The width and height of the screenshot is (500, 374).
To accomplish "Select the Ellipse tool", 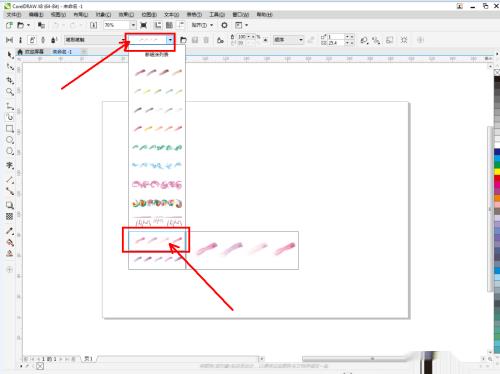I will 10,140.
